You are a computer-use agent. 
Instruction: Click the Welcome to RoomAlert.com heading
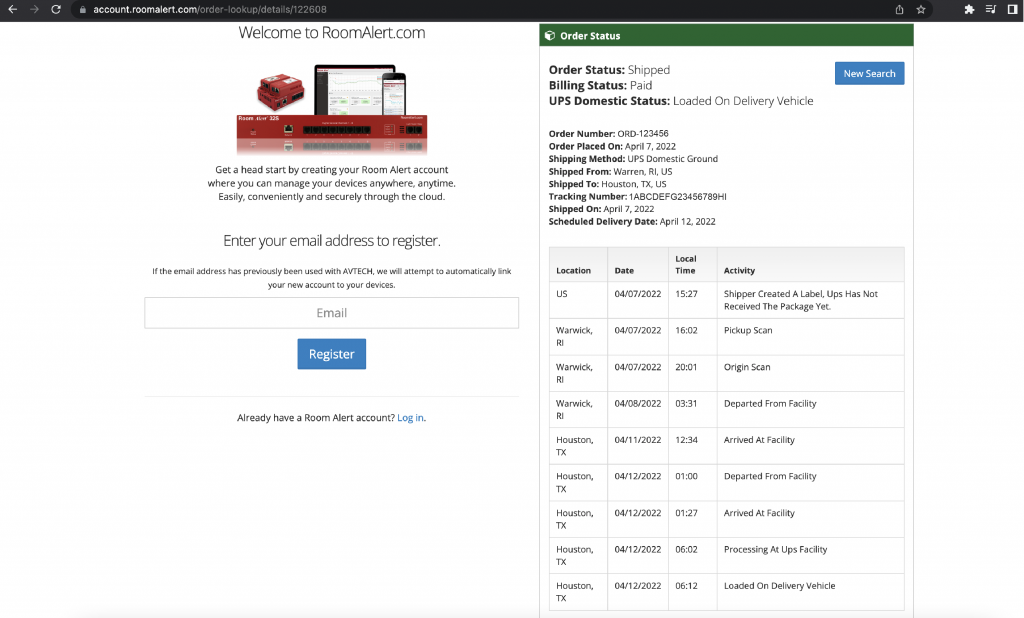click(x=332, y=33)
